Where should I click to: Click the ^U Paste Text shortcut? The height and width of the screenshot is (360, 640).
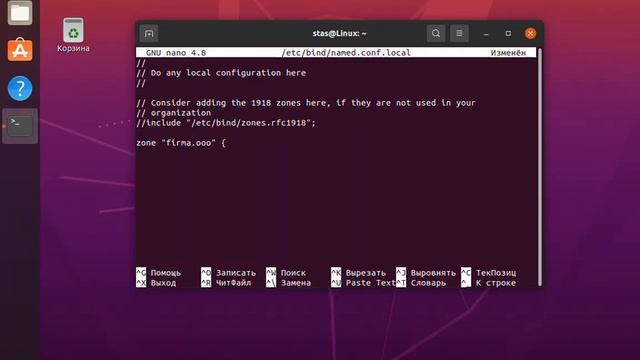(363, 283)
